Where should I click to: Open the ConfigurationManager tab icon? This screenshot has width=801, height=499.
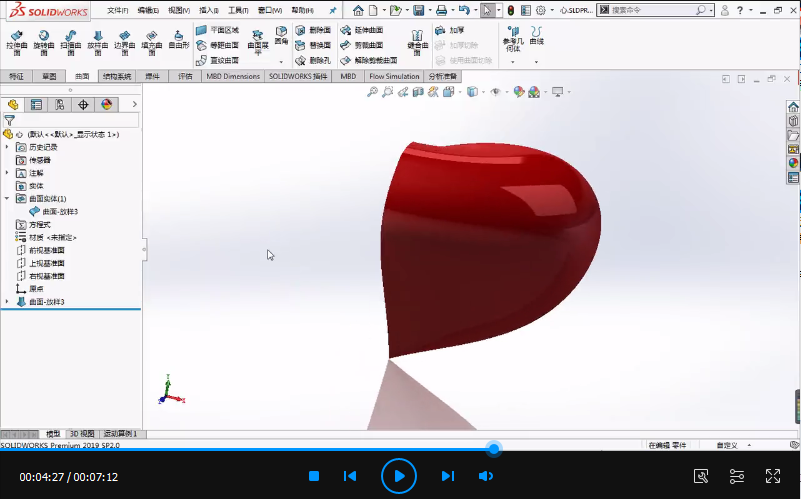[60, 105]
